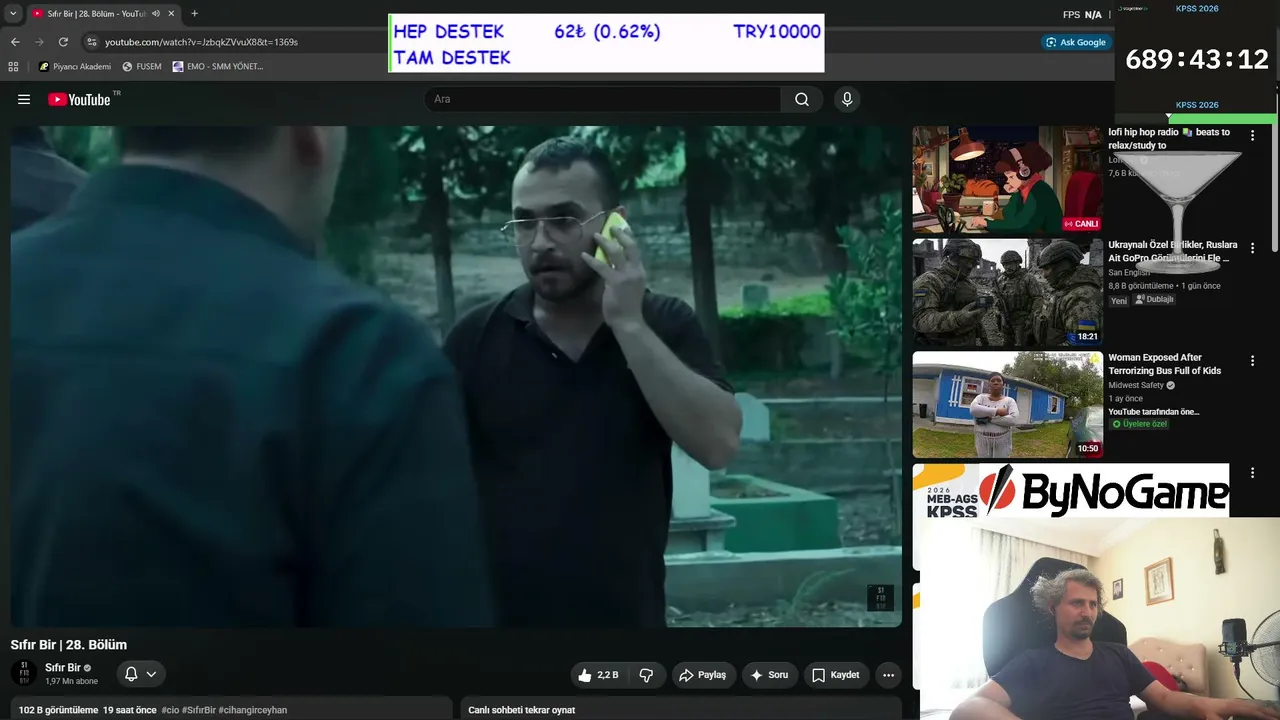Click the Sıfır Bir watermark in the video
Screen dimensions: 1280x720
[880, 598]
